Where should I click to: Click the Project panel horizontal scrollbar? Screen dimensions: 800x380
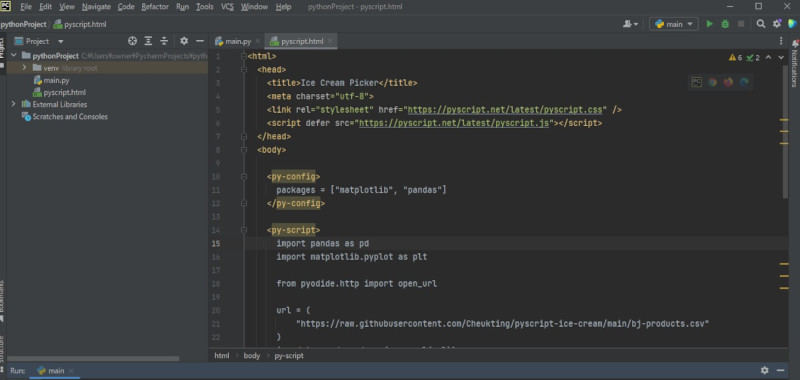pos(93,359)
